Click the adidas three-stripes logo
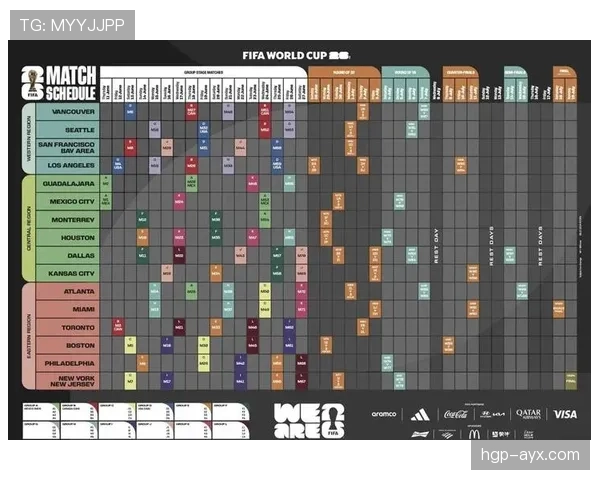This screenshot has width=600, height=480. click(420, 415)
